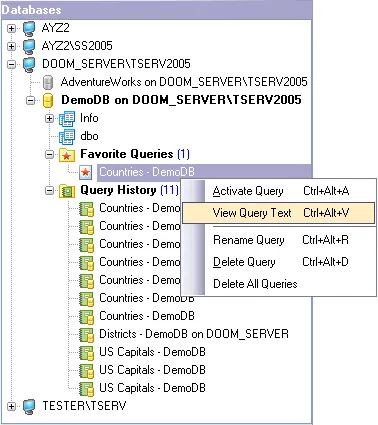
Task: Click the dbo schema icon
Action: pyautogui.click(x=67, y=137)
